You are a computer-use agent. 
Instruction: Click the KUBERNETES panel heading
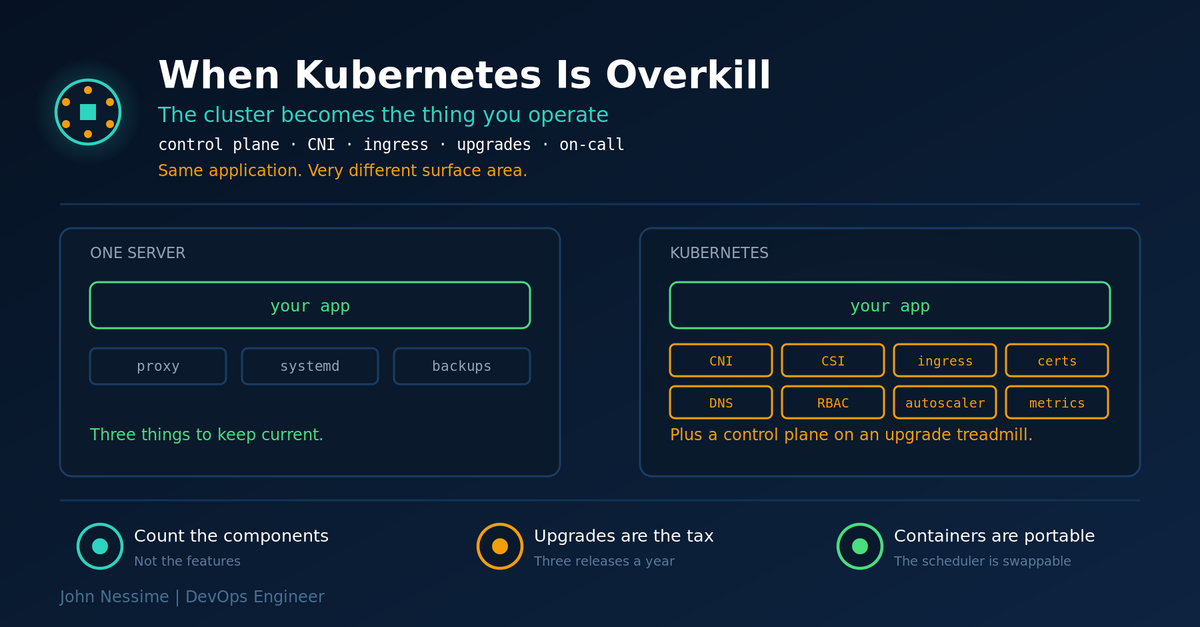click(719, 254)
